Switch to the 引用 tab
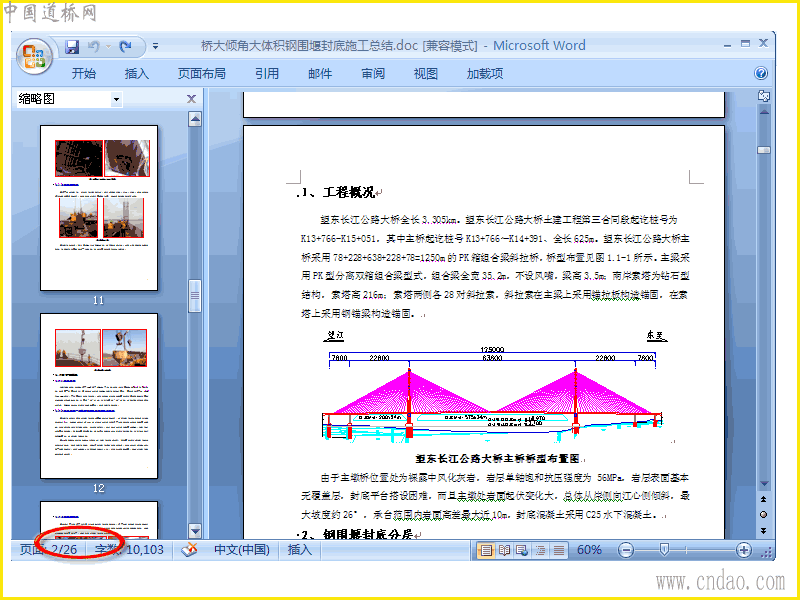 (267, 73)
